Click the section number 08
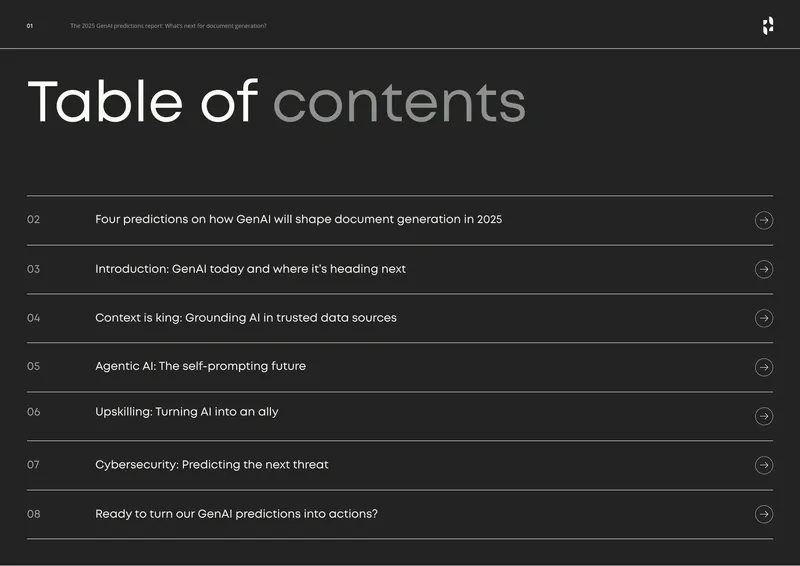Image resolution: width=800 pixels, height=566 pixels. (x=33, y=513)
